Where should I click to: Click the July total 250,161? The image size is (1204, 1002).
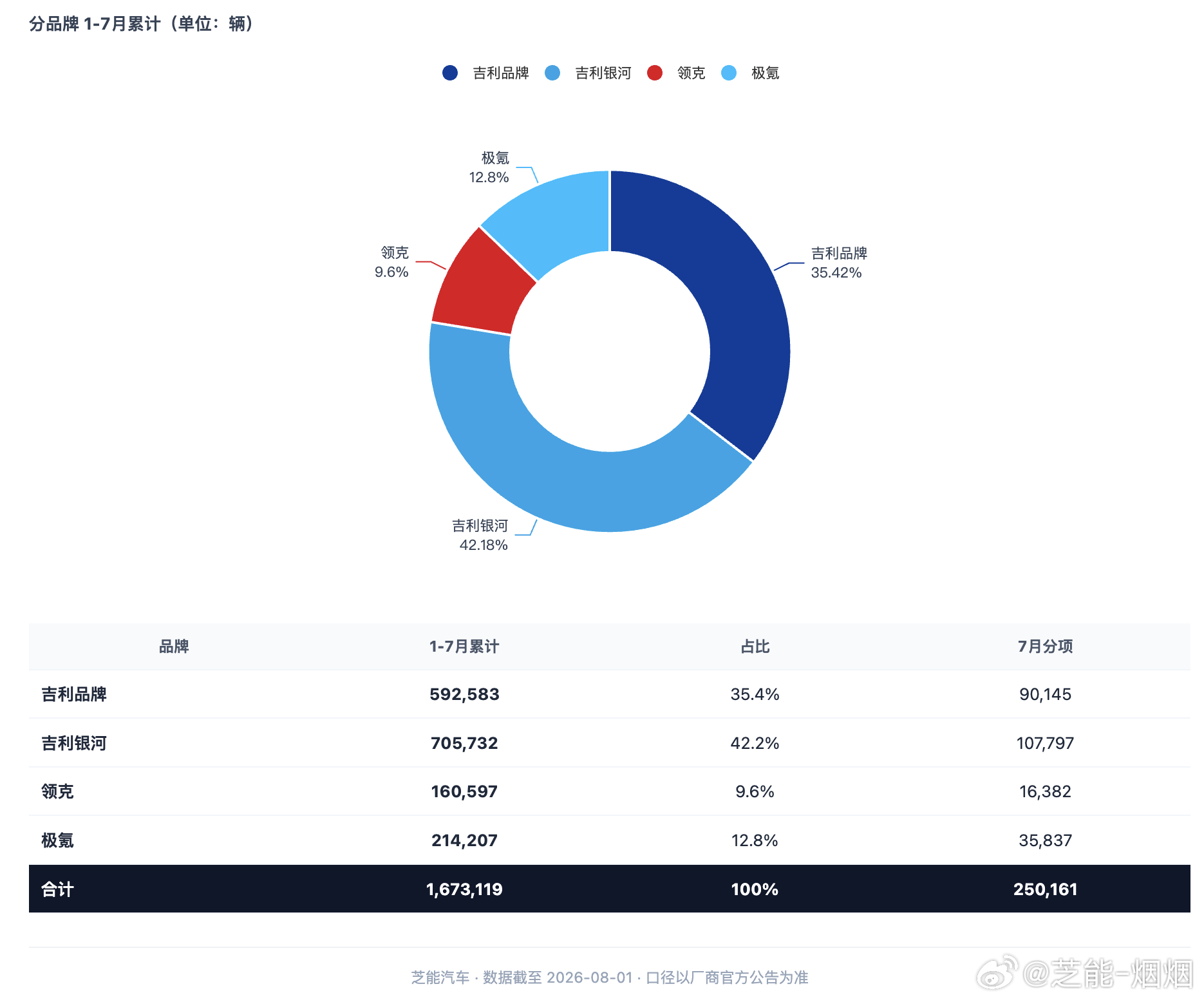point(1046,889)
